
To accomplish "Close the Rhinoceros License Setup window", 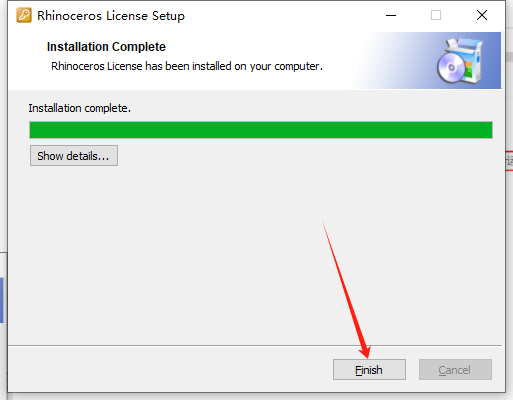I will 482,15.
